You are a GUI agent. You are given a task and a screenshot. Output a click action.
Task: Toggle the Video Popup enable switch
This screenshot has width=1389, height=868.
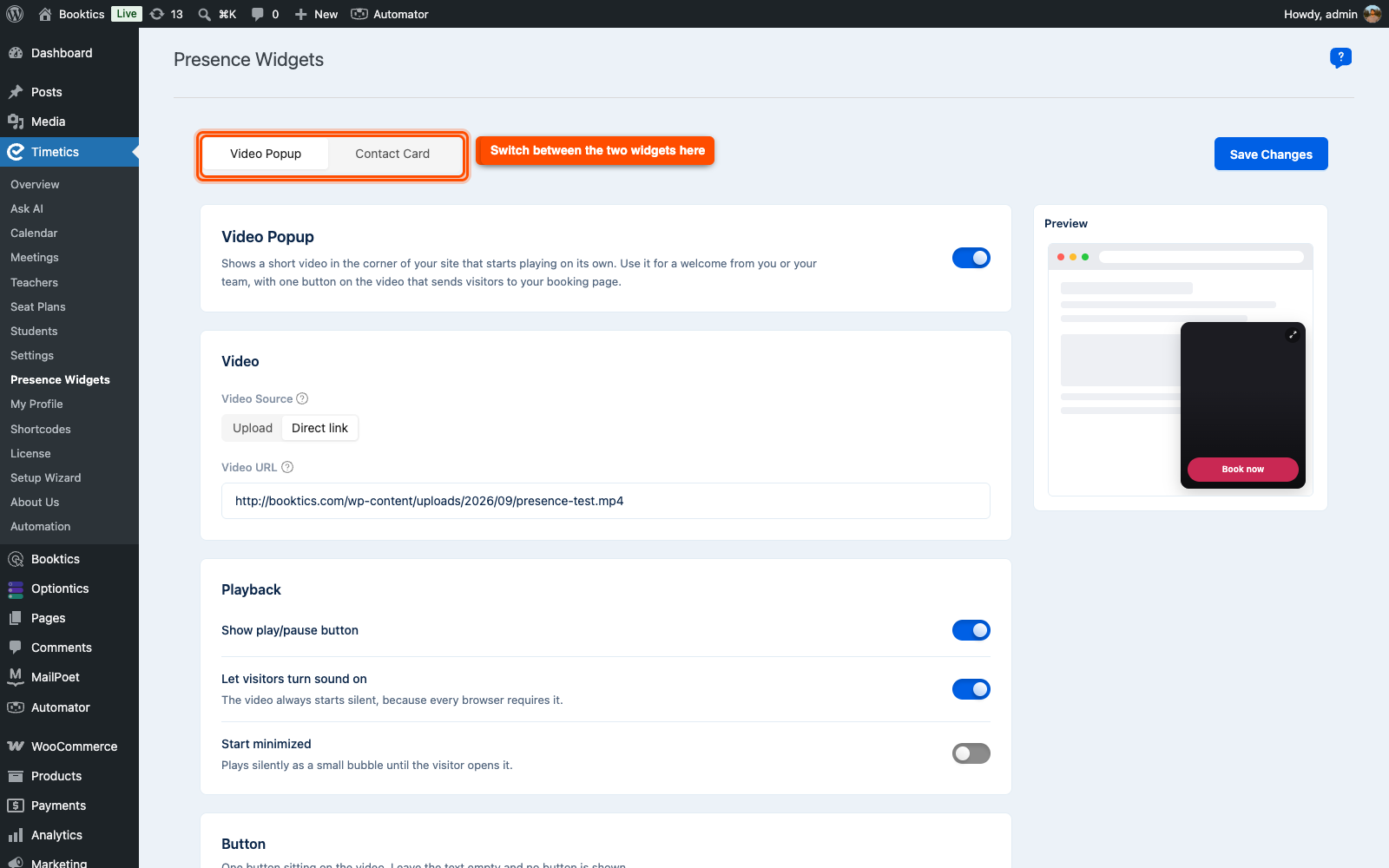(971, 258)
